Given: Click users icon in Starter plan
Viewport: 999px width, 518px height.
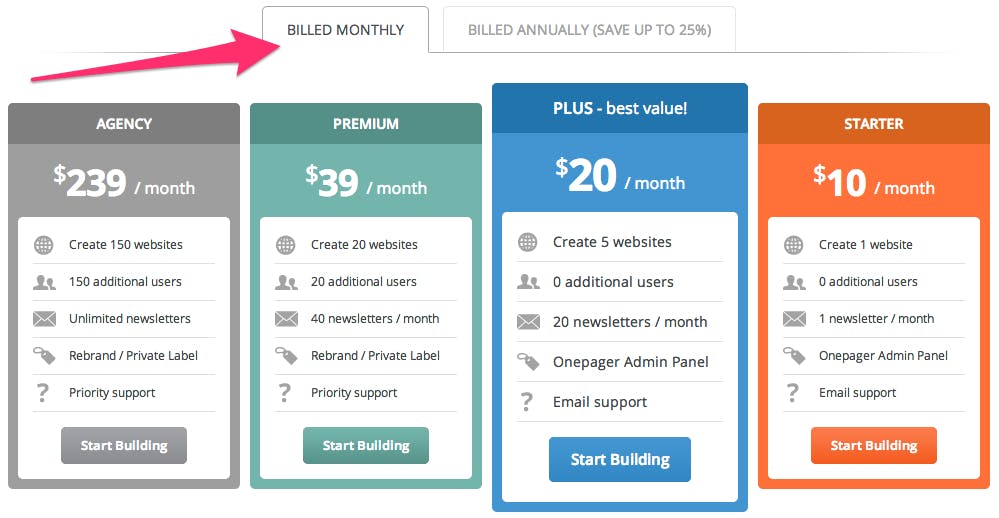Looking at the screenshot, I should pos(794,282).
